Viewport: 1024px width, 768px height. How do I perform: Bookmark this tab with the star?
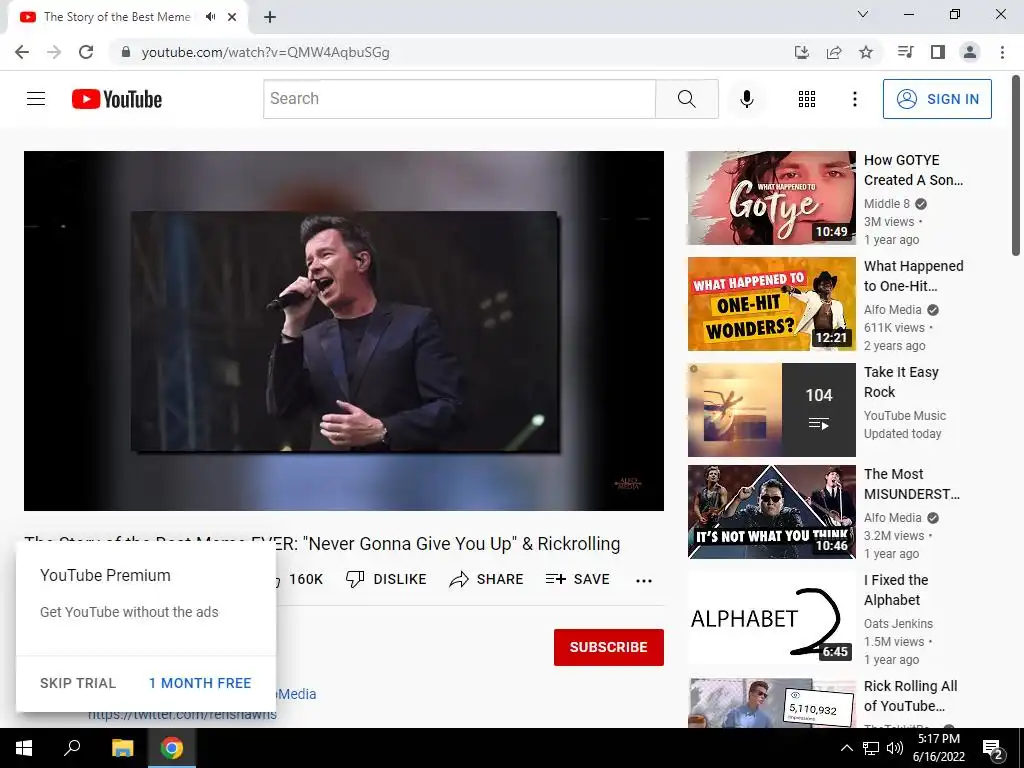[866, 52]
